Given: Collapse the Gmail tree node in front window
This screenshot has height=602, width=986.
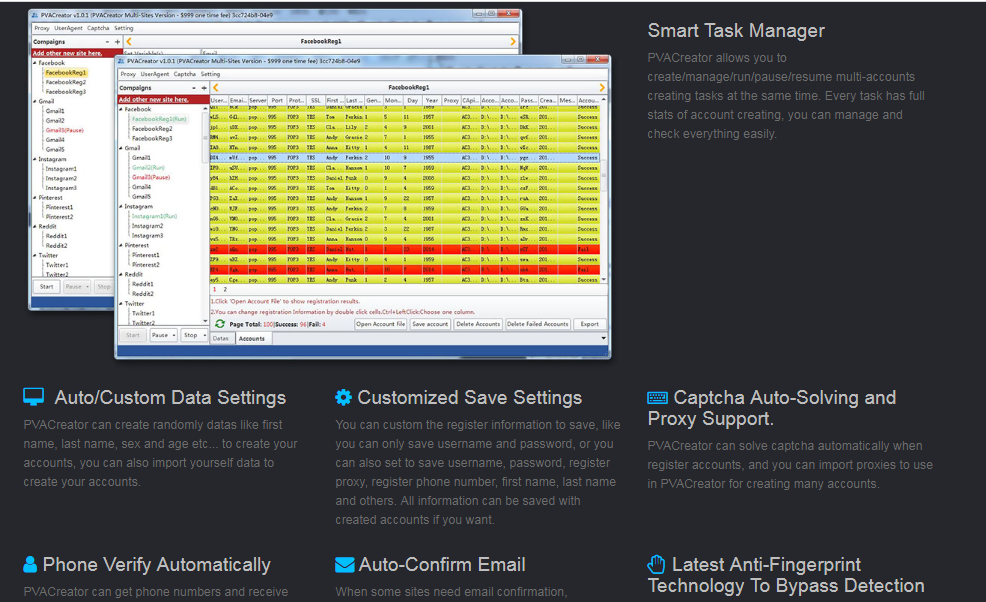Looking at the screenshot, I should coord(122,148).
